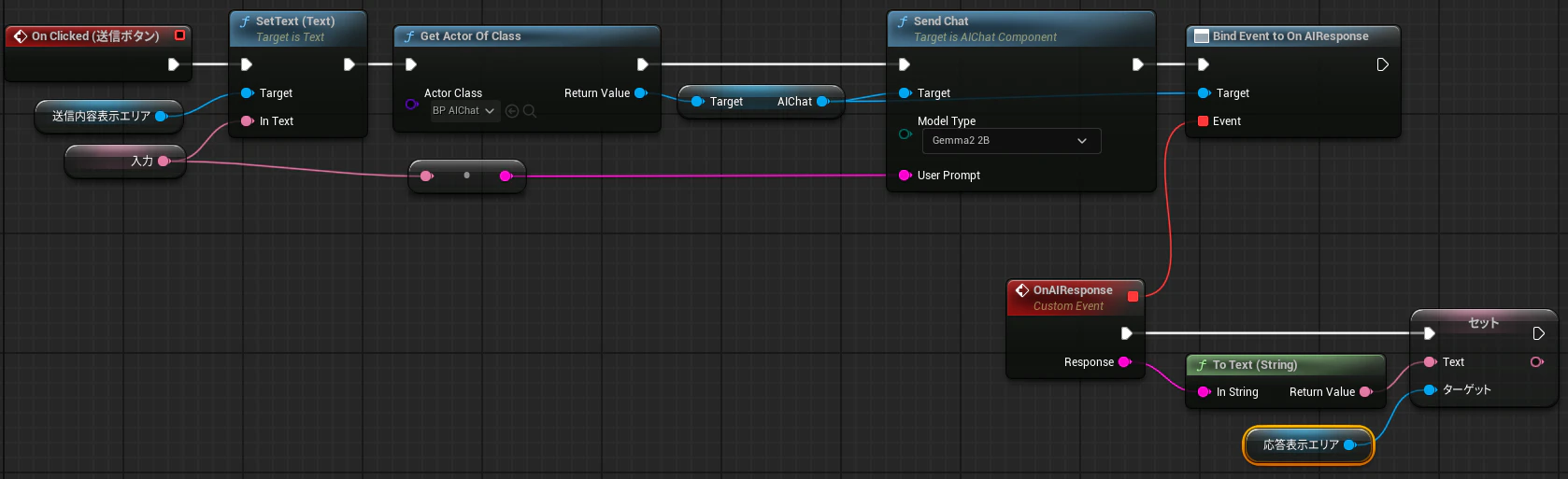Click the pink input pin of the conversion node
This screenshot has width=1568, height=479.
[427, 176]
